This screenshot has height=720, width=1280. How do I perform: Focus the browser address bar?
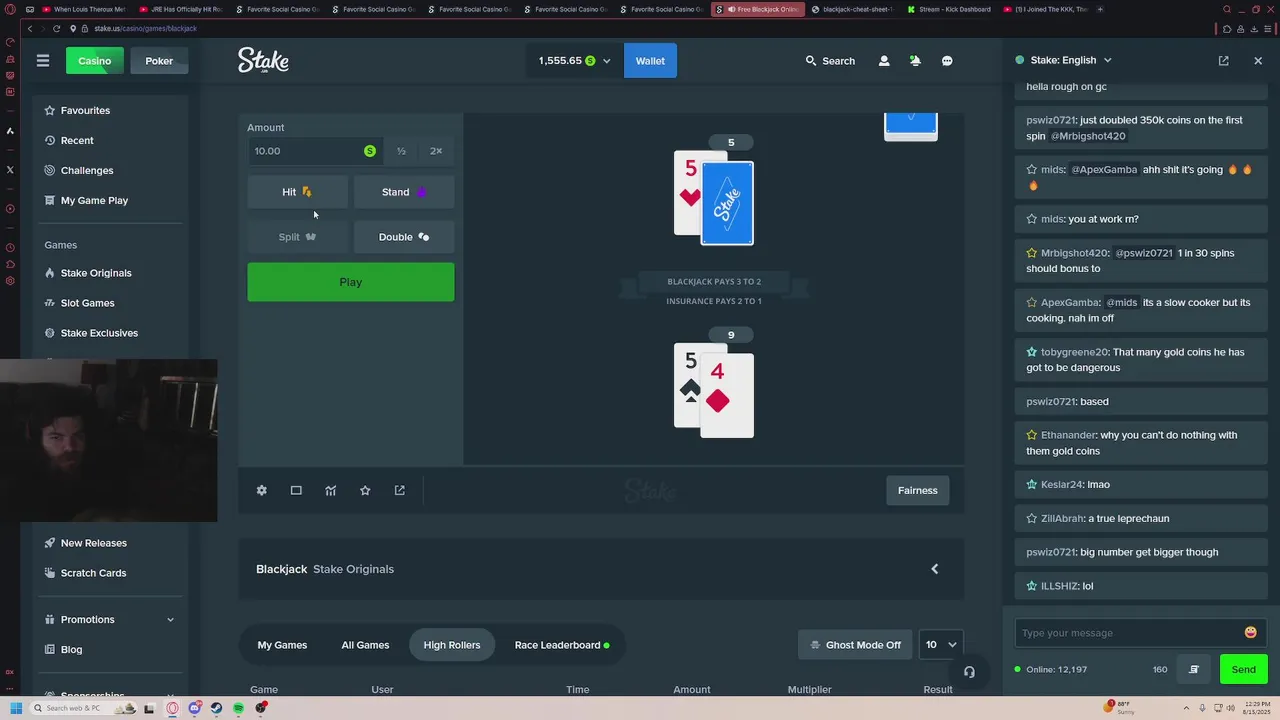(640, 28)
